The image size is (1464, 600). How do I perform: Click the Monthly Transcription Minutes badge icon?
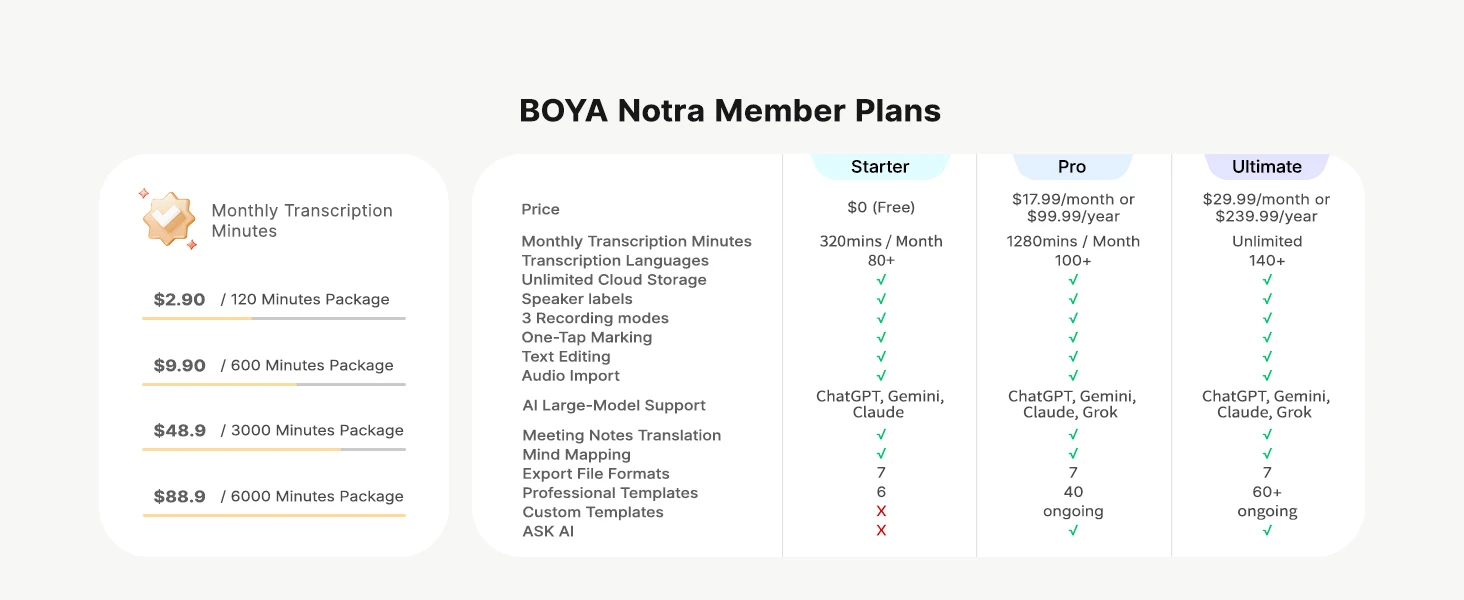tap(168, 218)
